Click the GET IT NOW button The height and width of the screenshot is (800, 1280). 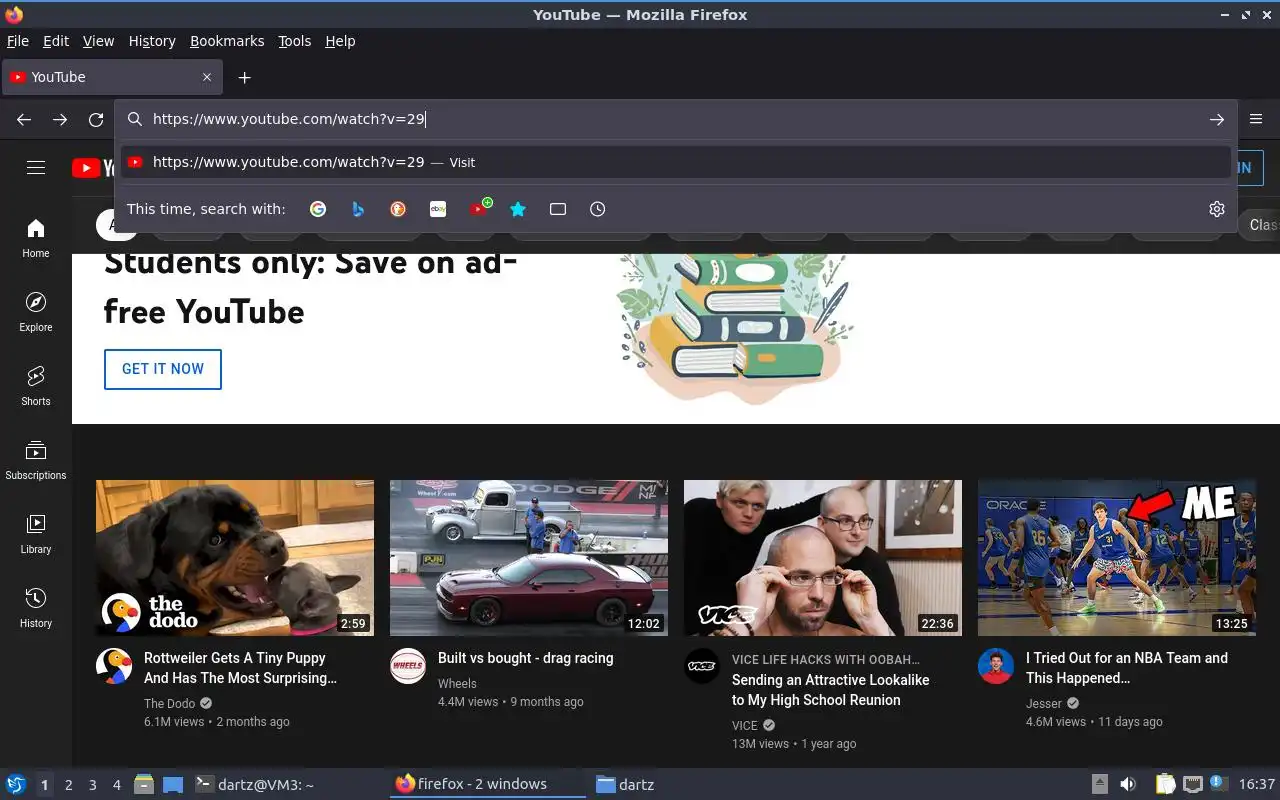coord(163,369)
